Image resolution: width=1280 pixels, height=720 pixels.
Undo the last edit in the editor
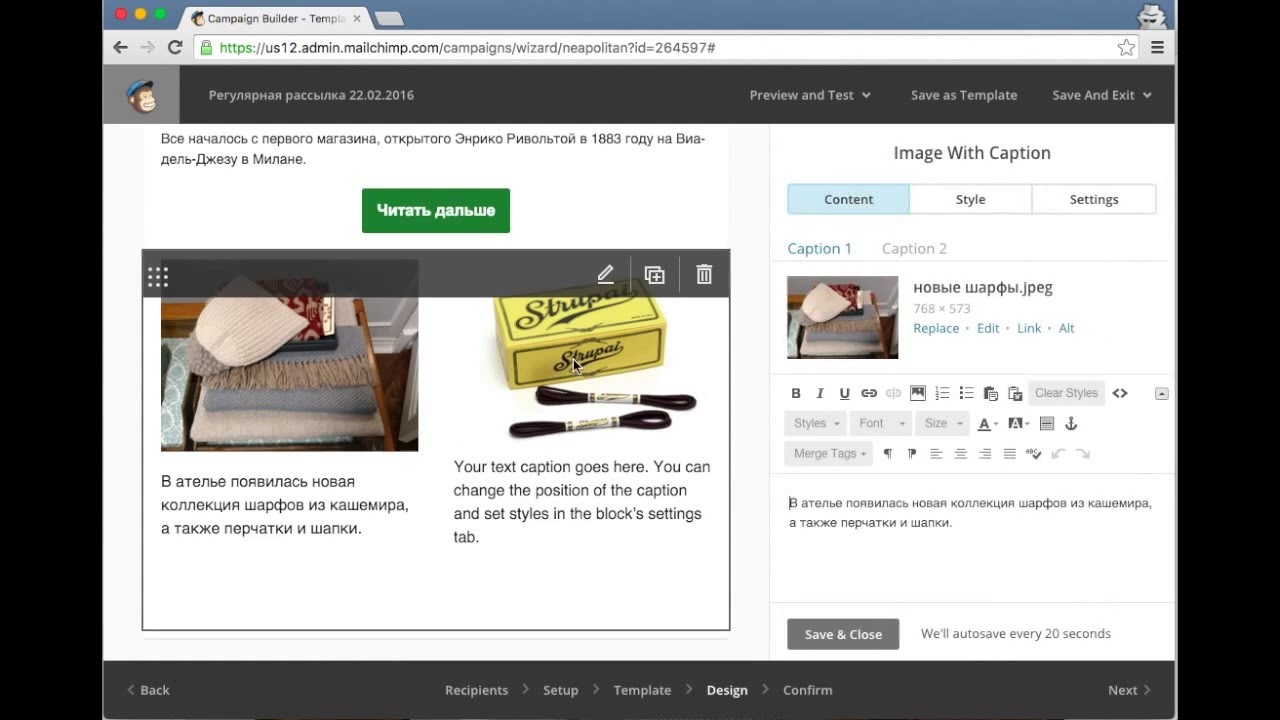pyautogui.click(x=1058, y=454)
